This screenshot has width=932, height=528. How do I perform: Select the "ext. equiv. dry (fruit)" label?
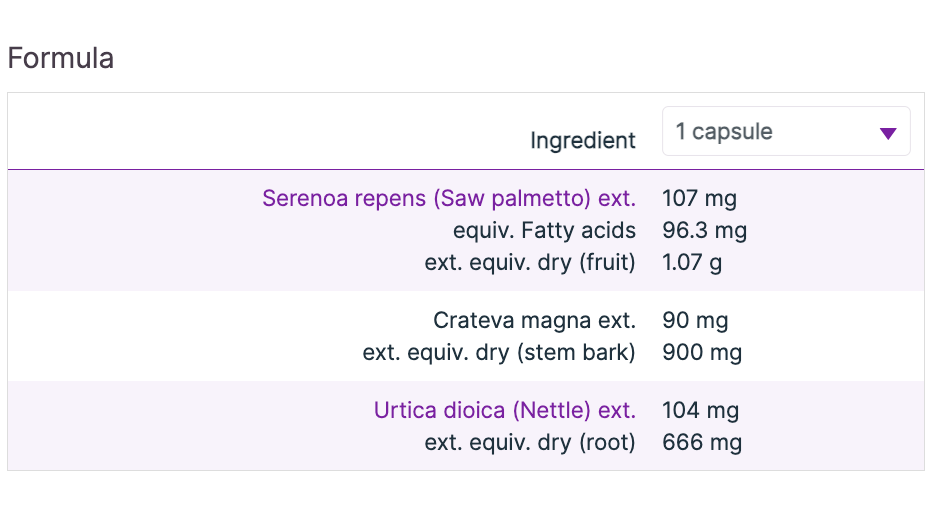530,262
